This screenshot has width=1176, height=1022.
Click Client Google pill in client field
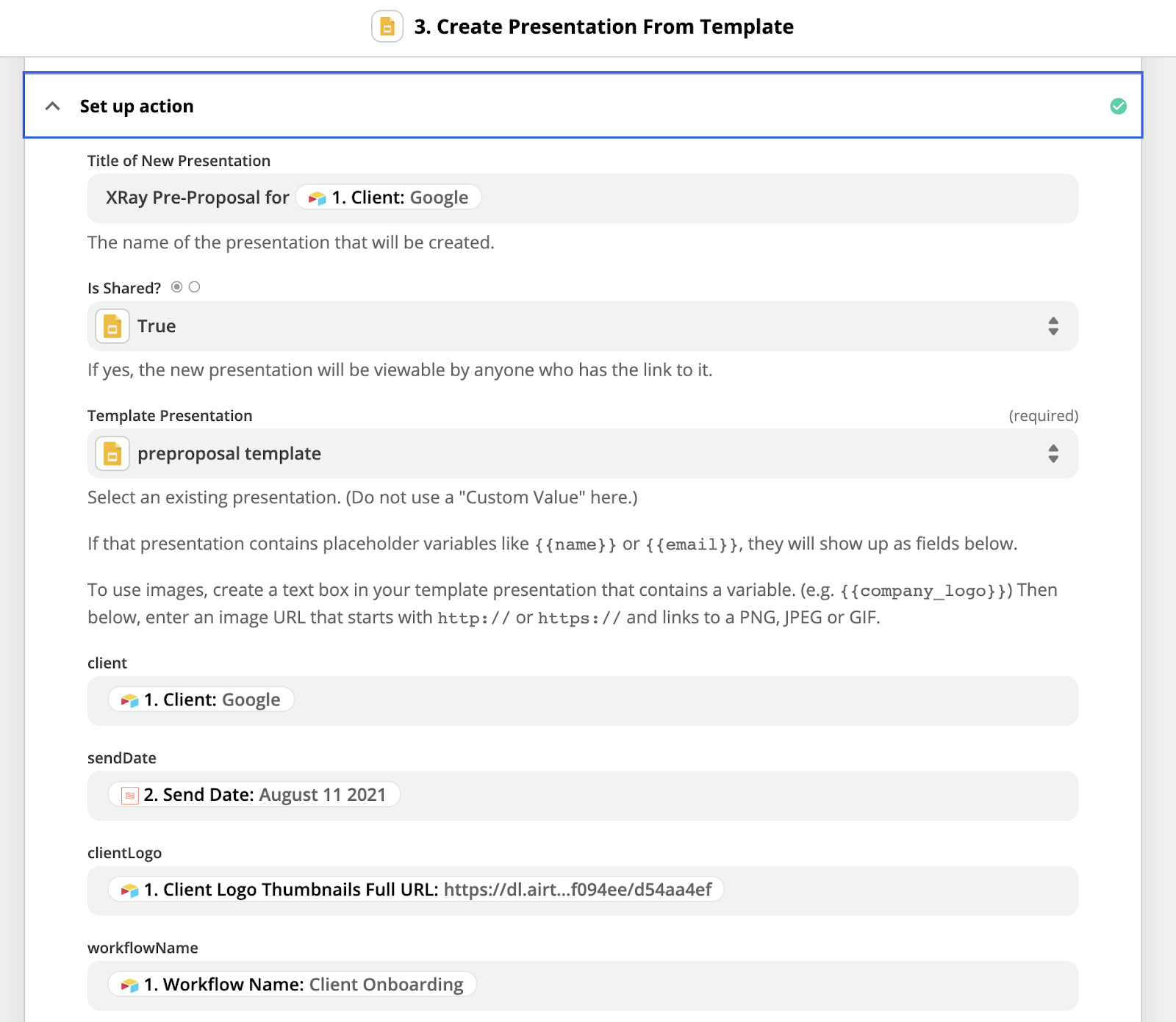click(201, 700)
